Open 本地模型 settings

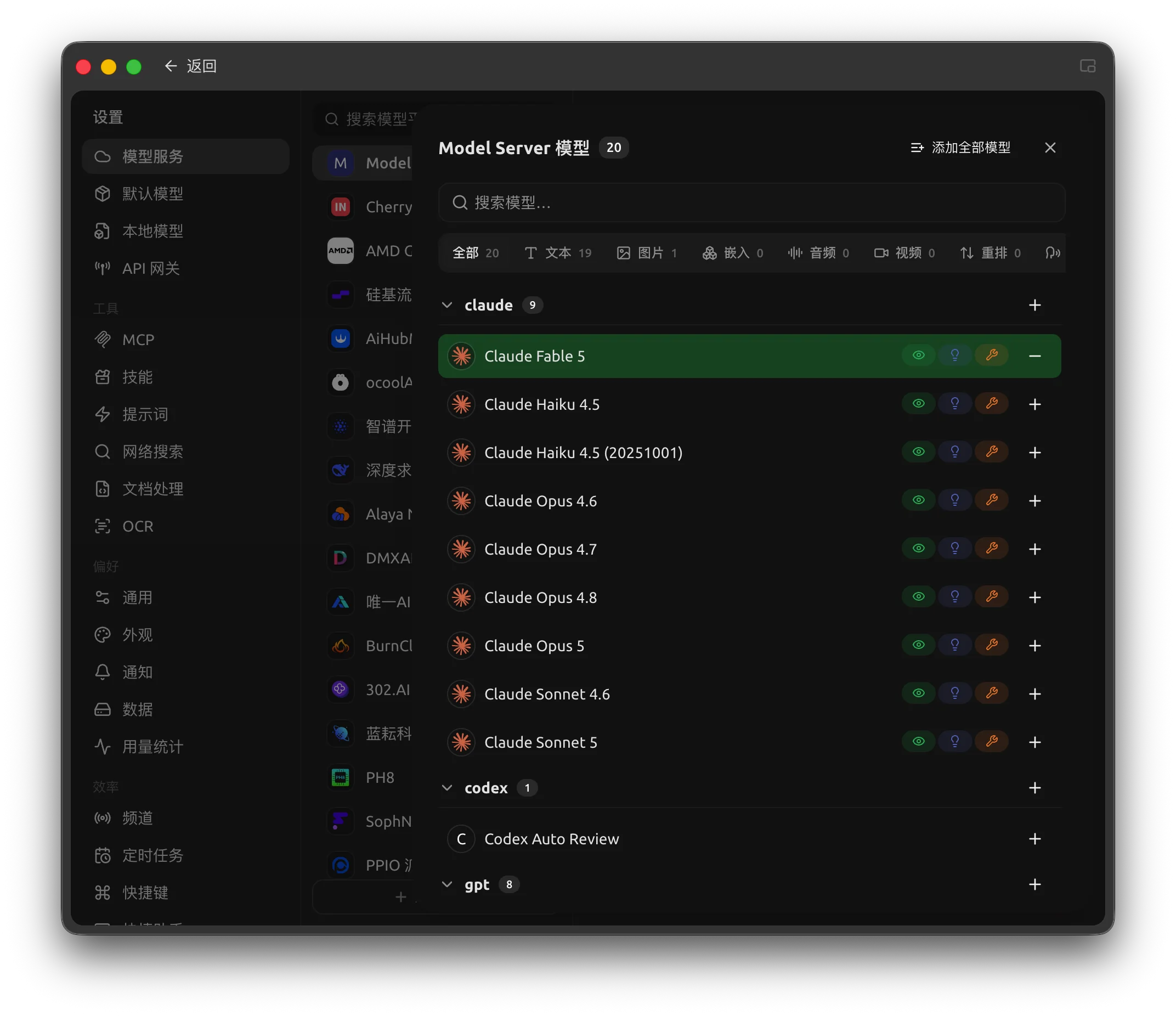[x=185, y=231]
